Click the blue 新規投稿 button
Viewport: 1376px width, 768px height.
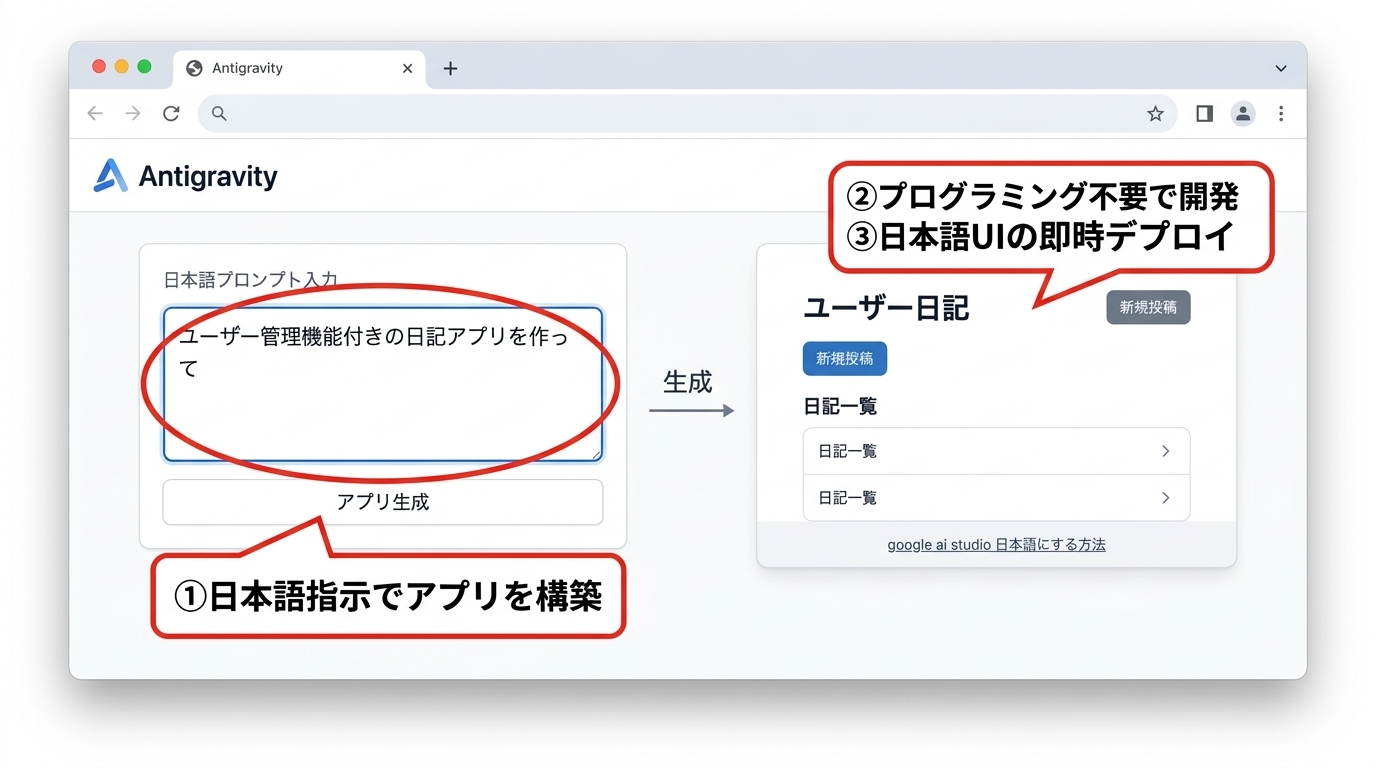click(844, 358)
